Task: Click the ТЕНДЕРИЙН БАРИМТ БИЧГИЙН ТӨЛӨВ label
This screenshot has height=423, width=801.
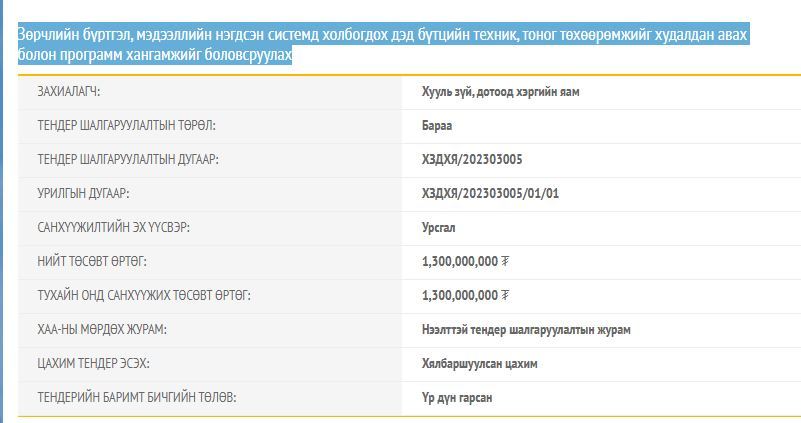Action: coord(137,398)
